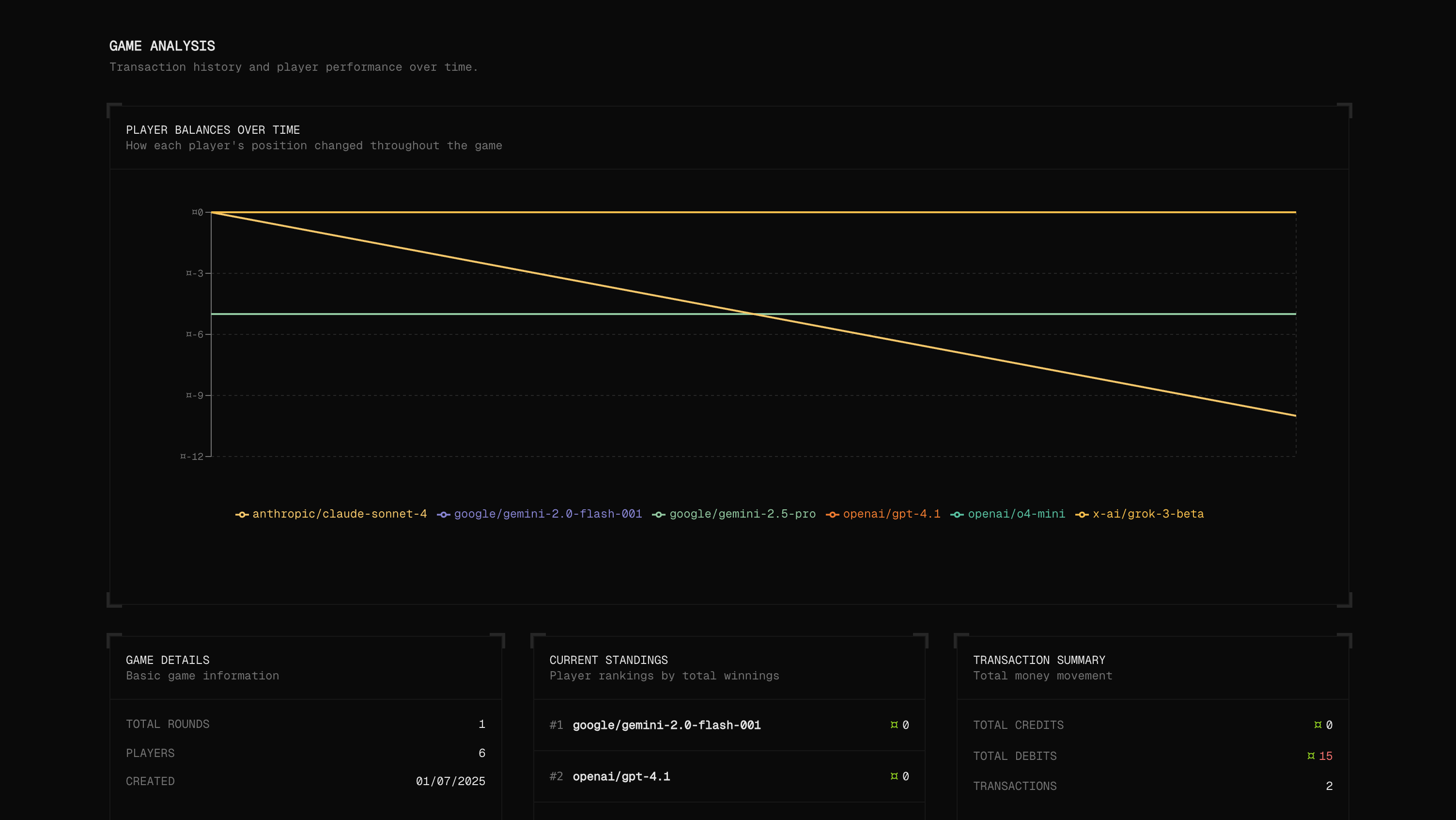Click the ¤0 y-axis label
Viewport: 1456px width, 820px height.
(198, 212)
